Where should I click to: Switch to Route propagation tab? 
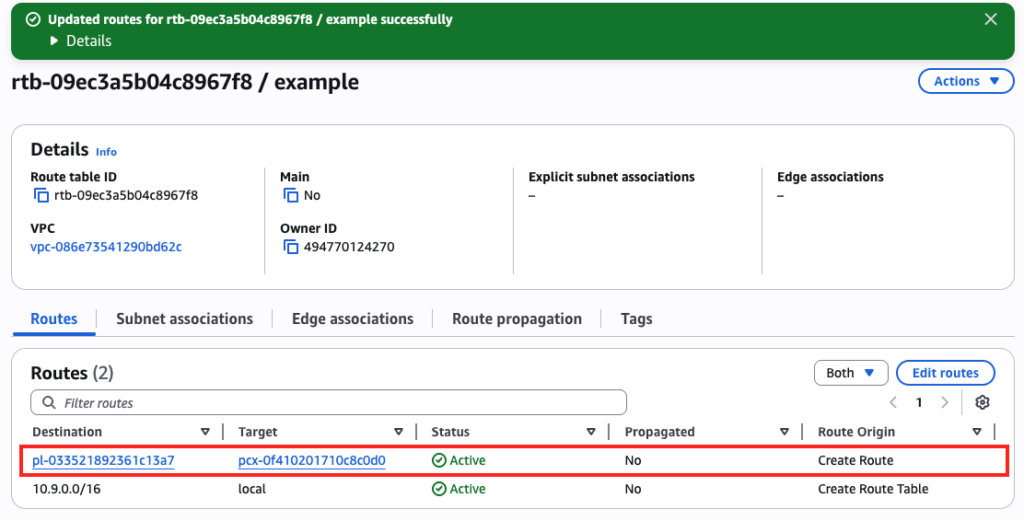pyautogui.click(x=516, y=319)
